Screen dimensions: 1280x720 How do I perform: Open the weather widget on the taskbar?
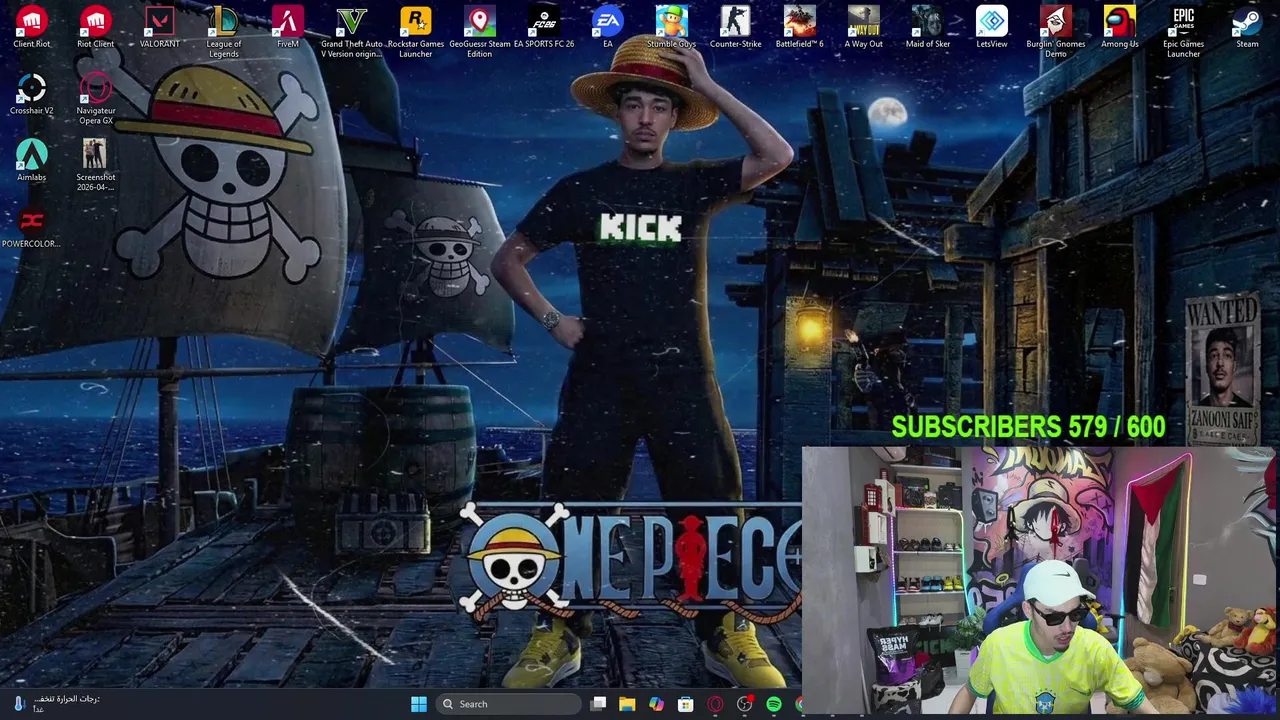pyautogui.click(x=55, y=704)
